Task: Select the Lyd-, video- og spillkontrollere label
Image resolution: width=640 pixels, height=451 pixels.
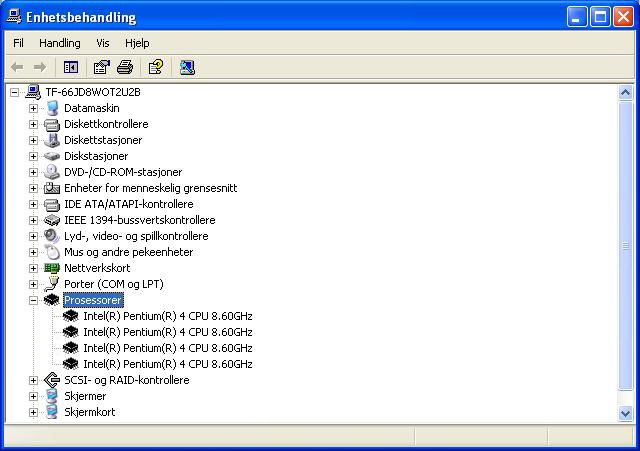Action: point(136,236)
